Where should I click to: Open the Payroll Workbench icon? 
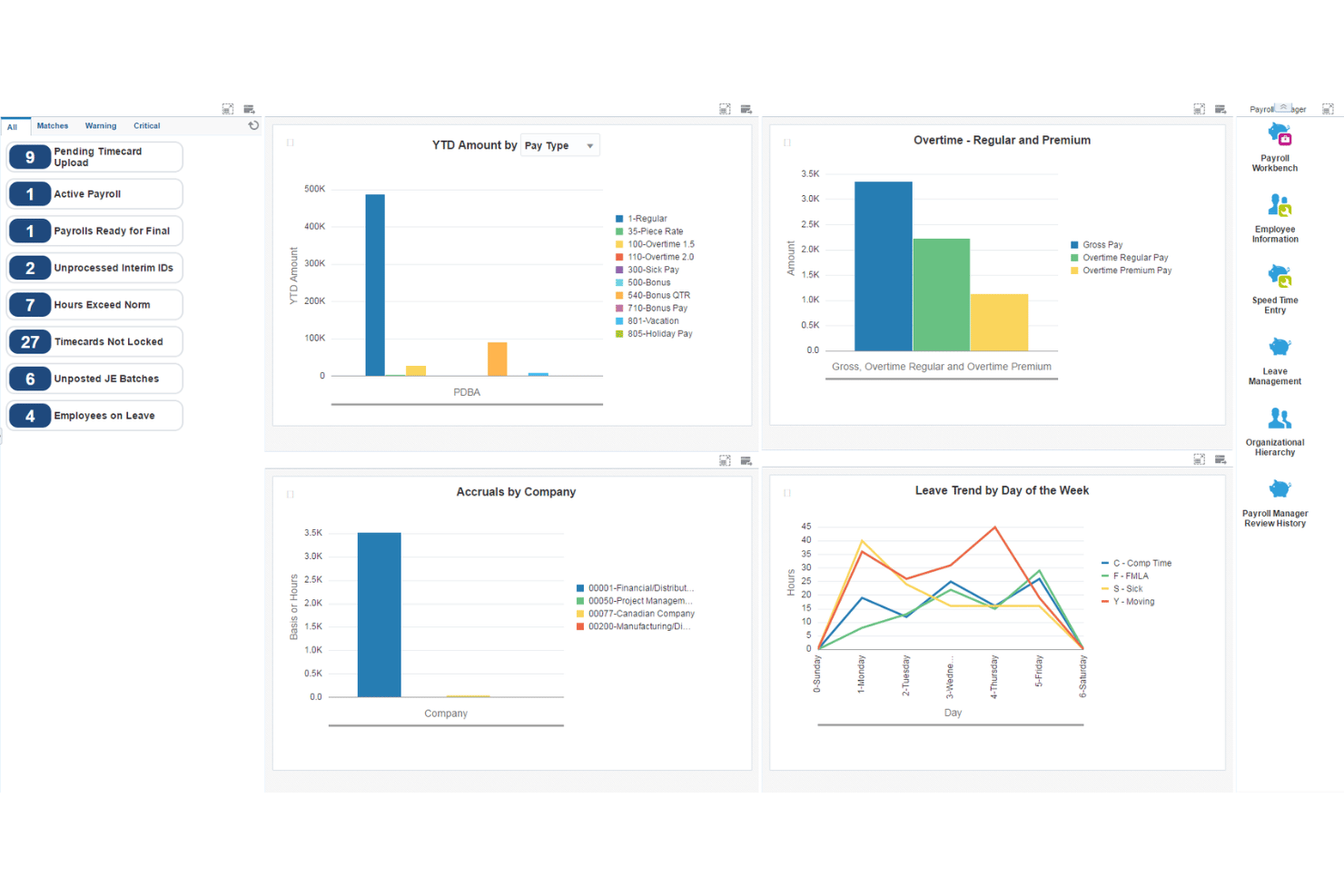1279,134
